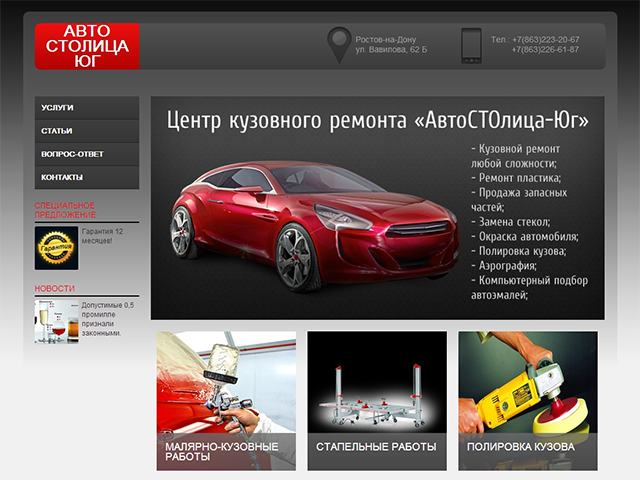Click the Ремонт пластика list entry
Image resolution: width=640 pixels, height=480 pixels.
tap(516, 178)
